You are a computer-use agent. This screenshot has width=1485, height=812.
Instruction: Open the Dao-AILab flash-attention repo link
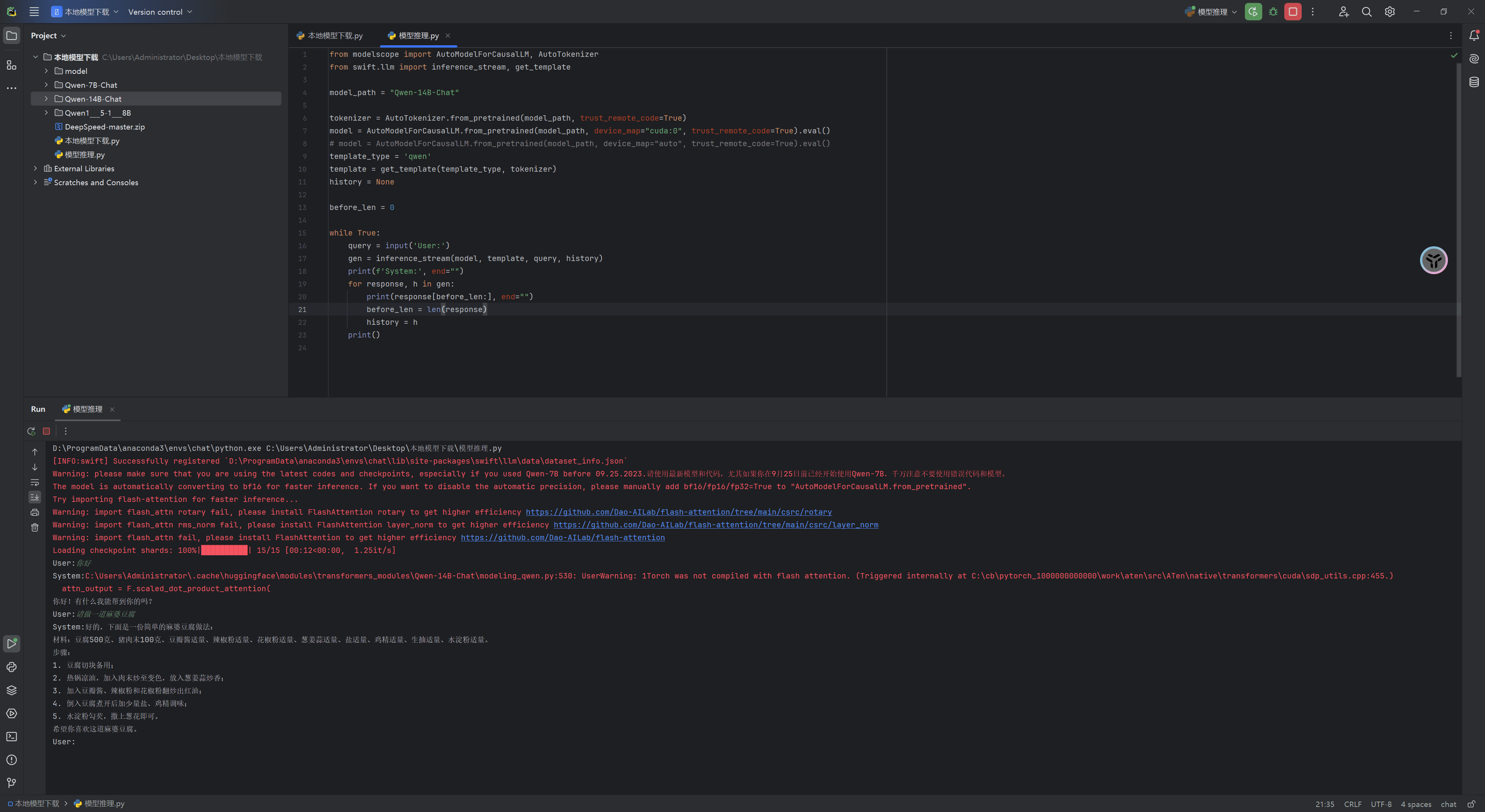[563, 538]
